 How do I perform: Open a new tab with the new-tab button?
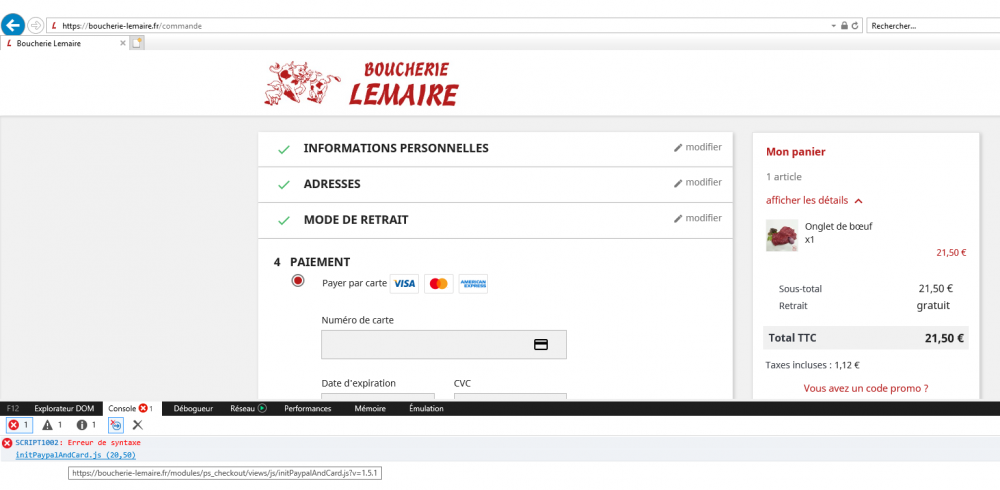pyautogui.click(x=138, y=43)
